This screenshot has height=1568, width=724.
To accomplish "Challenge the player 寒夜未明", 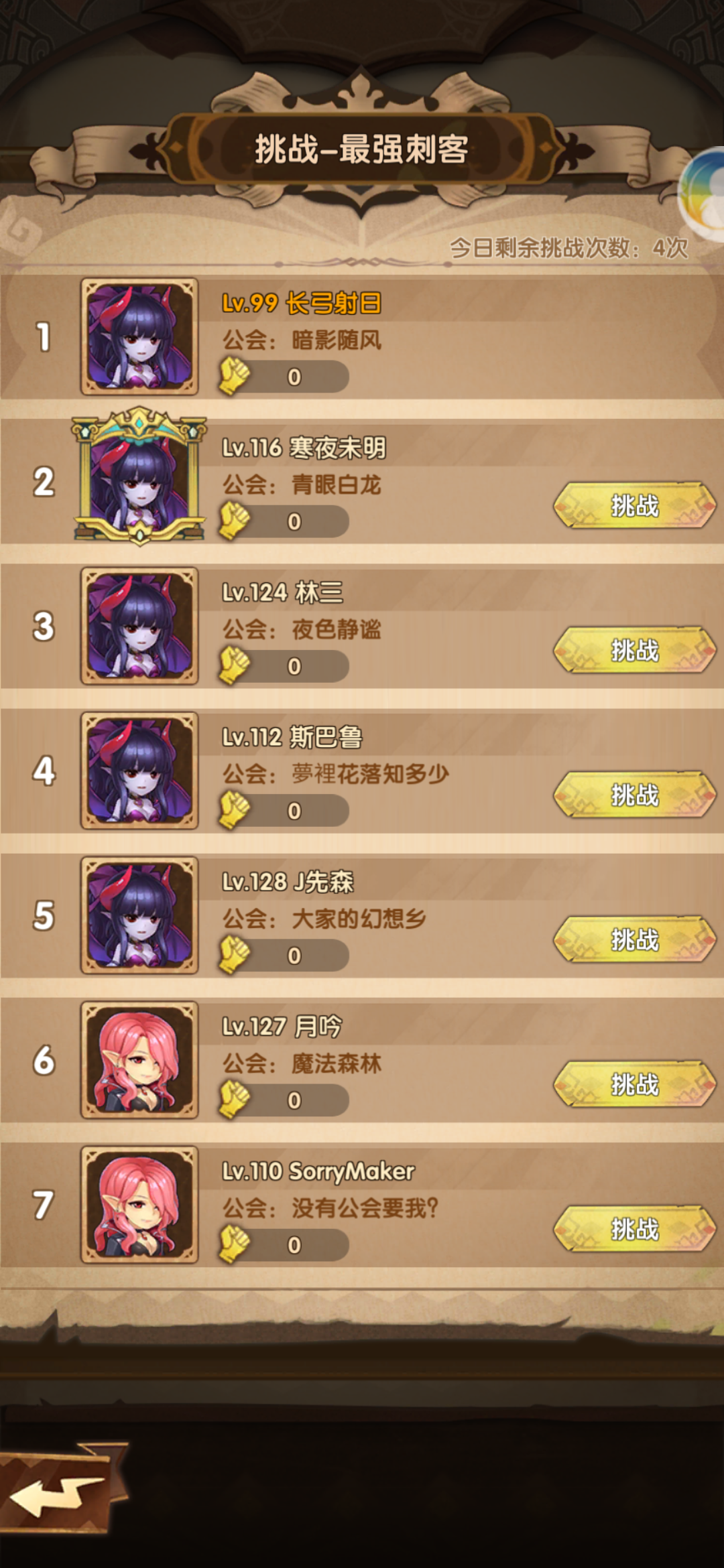I will pyautogui.click(x=635, y=505).
